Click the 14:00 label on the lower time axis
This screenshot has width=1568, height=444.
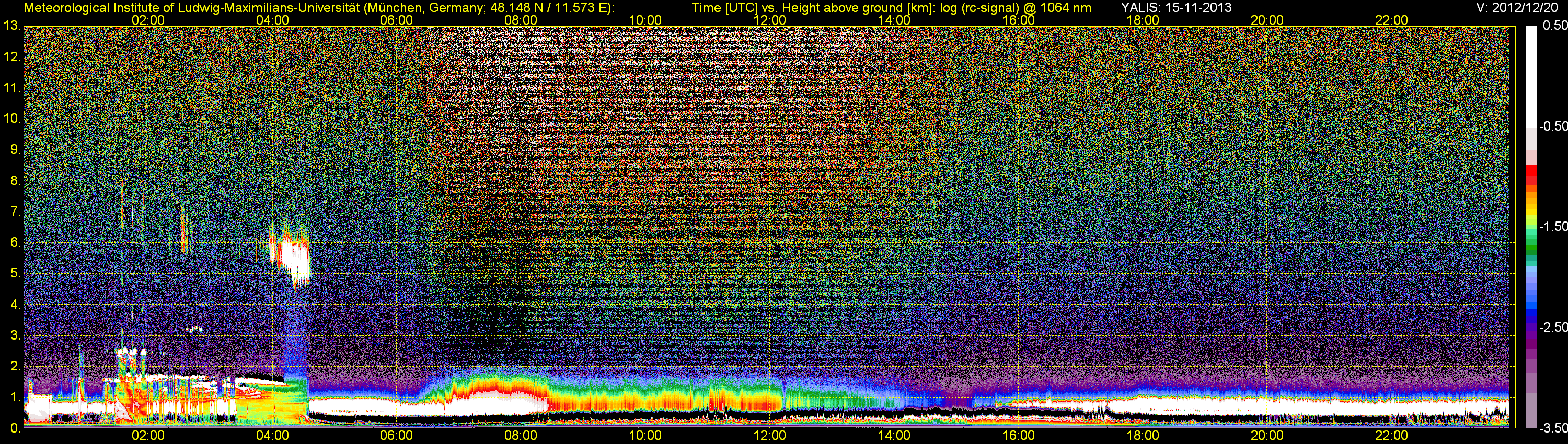[894, 436]
